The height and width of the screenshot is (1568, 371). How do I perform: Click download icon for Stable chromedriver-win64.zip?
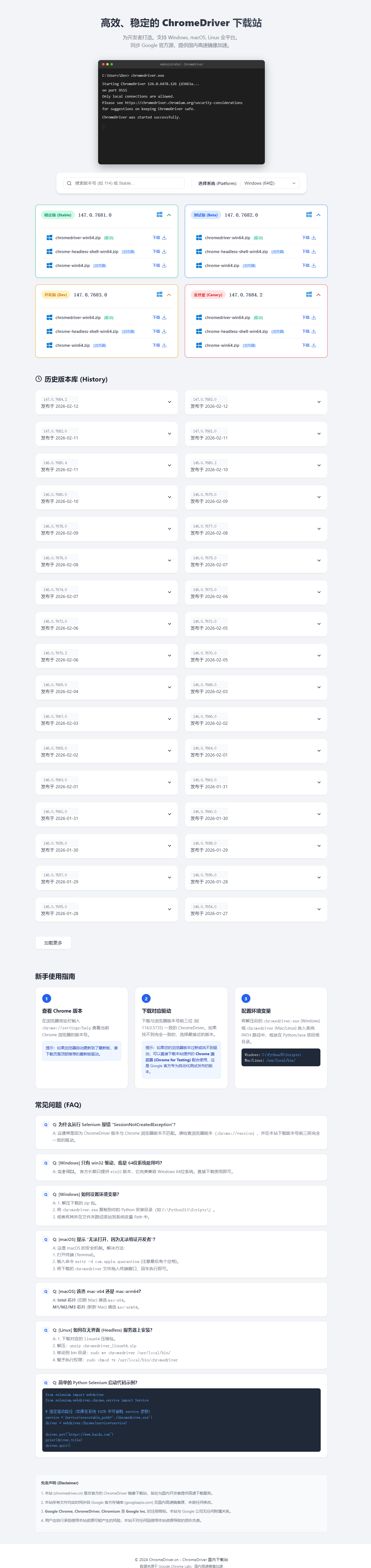pyautogui.click(x=164, y=238)
